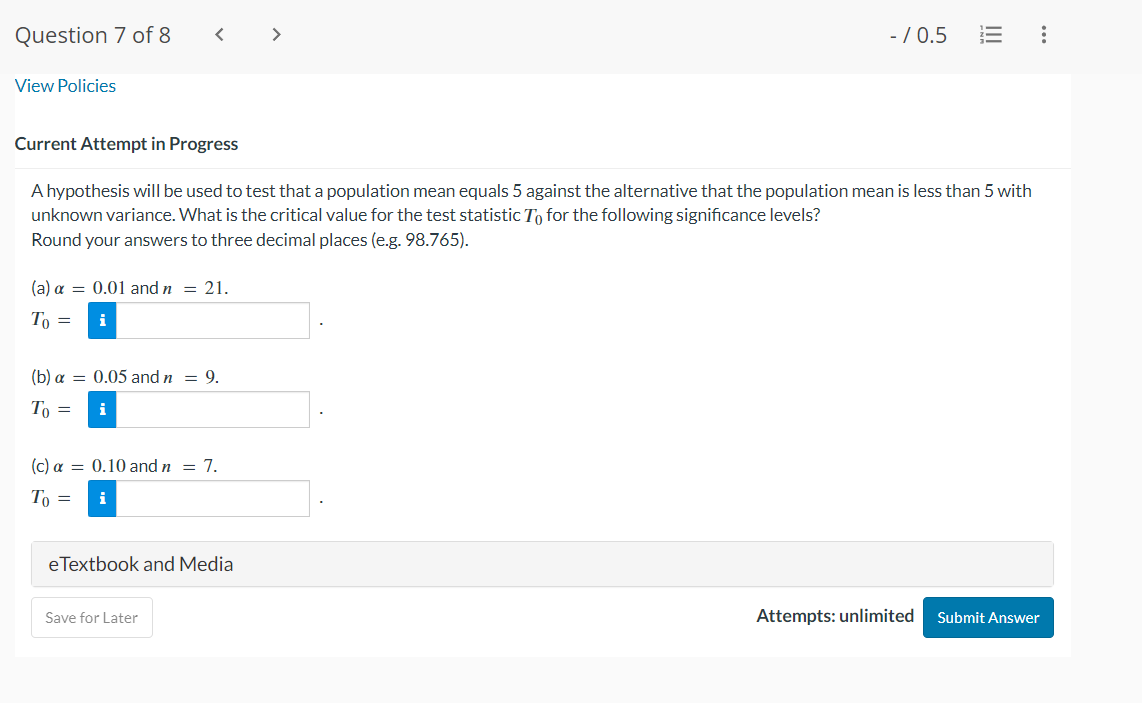The width and height of the screenshot is (1142, 703).
Task: Open the score indicator showing - / 0.5
Action: pos(917,34)
